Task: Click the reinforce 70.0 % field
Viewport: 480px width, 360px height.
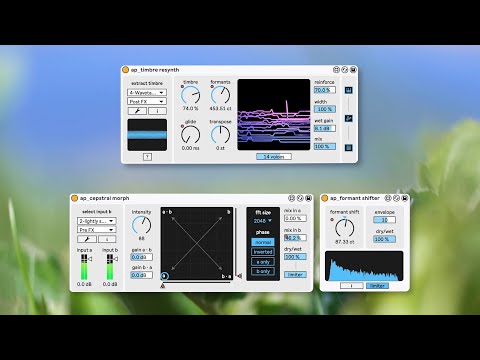Action: pos(325,90)
